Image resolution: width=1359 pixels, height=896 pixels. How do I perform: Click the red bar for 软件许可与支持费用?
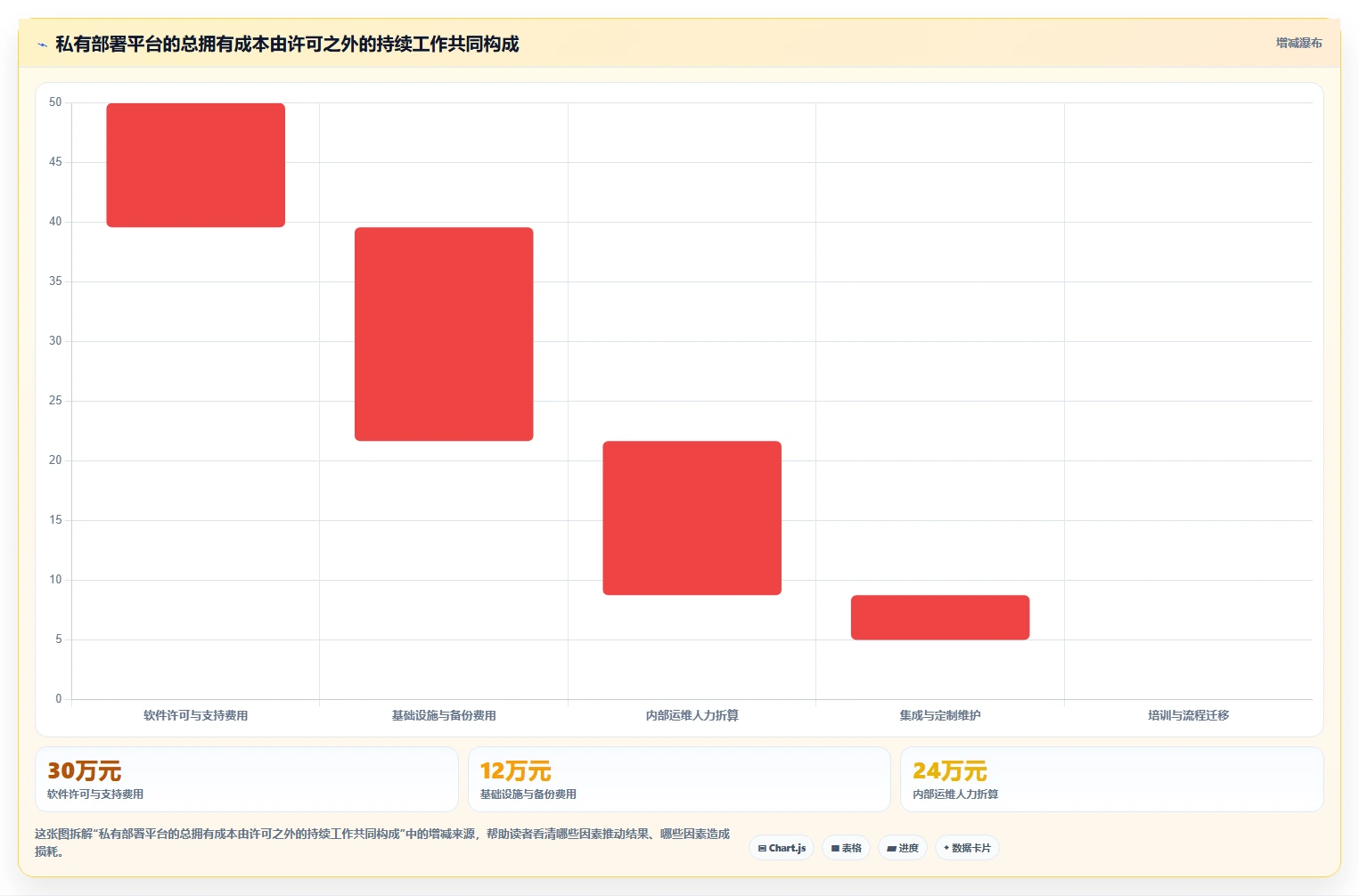196,165
